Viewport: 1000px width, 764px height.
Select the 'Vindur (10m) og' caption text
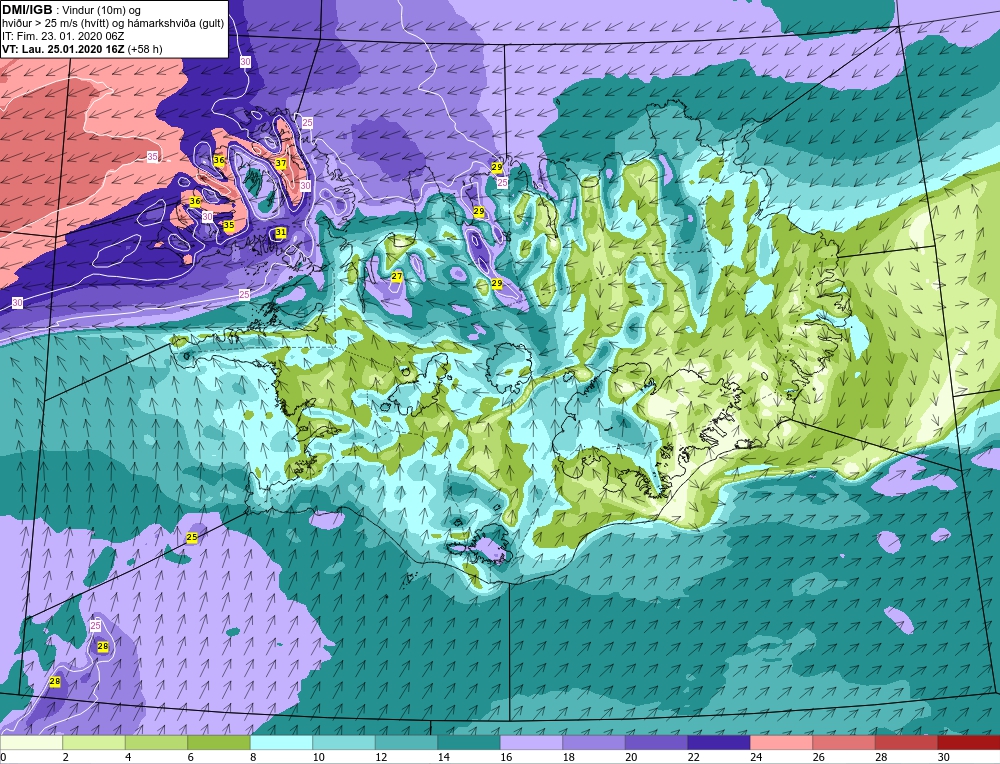102,11
